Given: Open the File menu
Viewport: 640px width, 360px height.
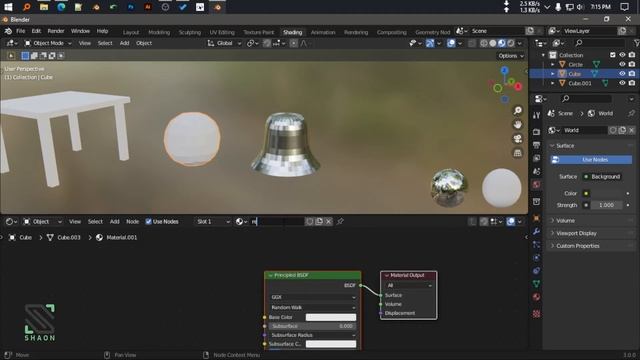Looking at the screenshot, I should click(x=20, y=31).
